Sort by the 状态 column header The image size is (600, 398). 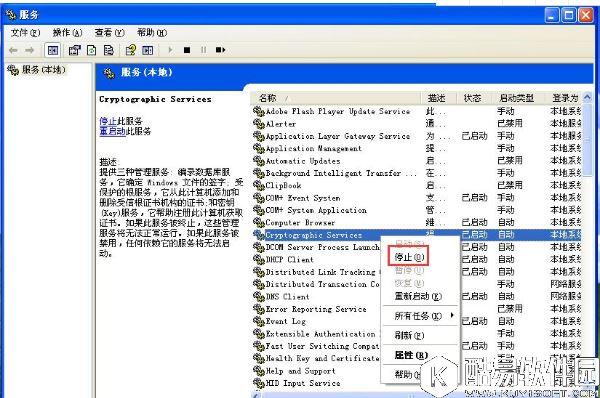pos(474,98)
